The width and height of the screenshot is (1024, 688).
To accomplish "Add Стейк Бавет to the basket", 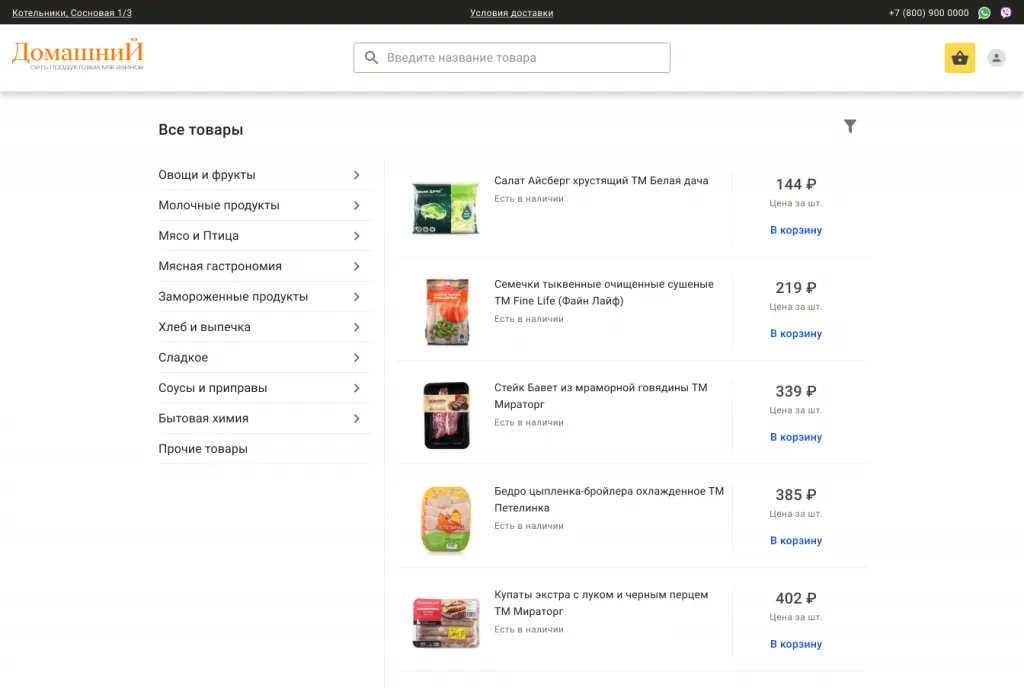I will (795, 437).
